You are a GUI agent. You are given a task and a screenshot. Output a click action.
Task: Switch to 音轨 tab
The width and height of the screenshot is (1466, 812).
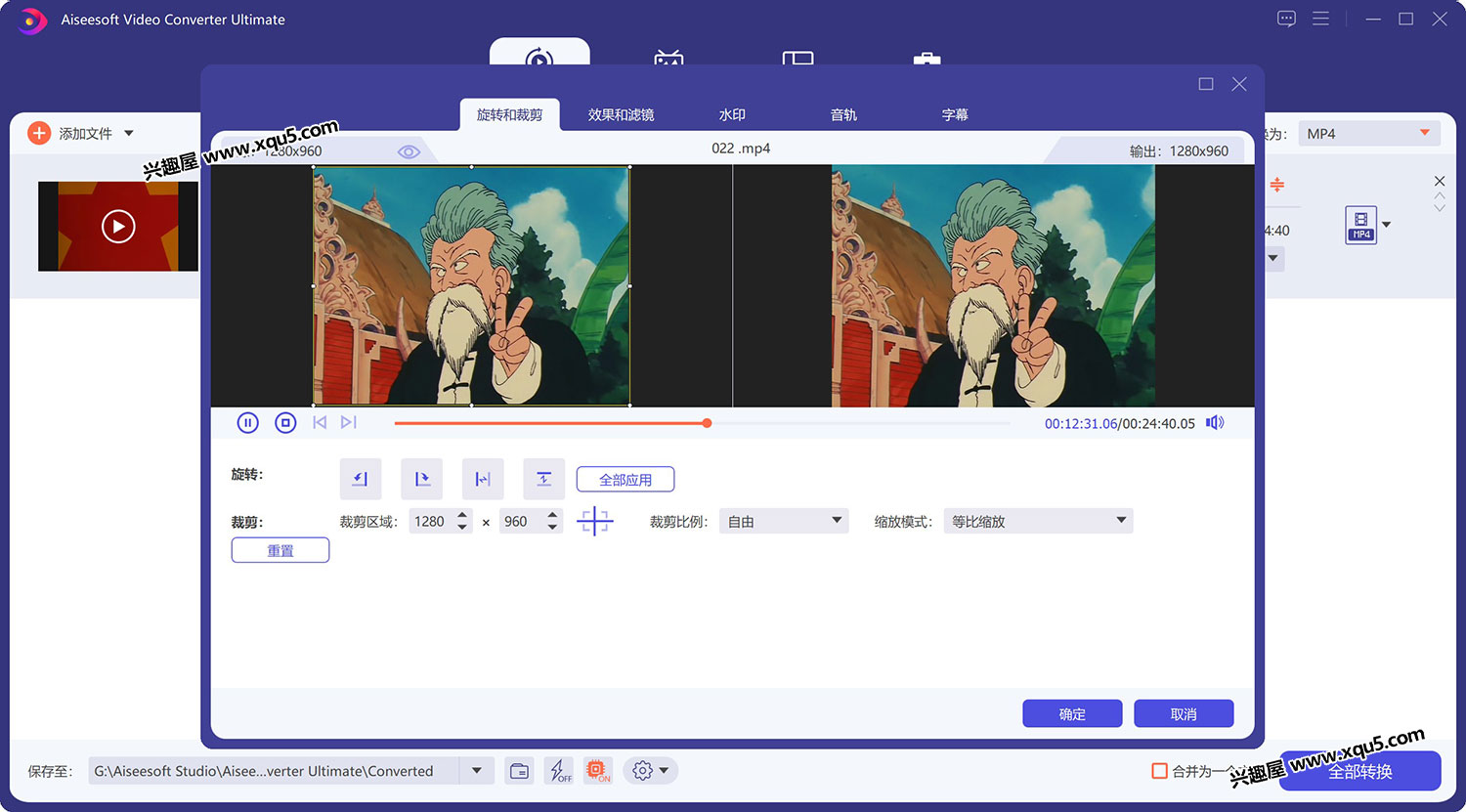click(x=843, y=114)
